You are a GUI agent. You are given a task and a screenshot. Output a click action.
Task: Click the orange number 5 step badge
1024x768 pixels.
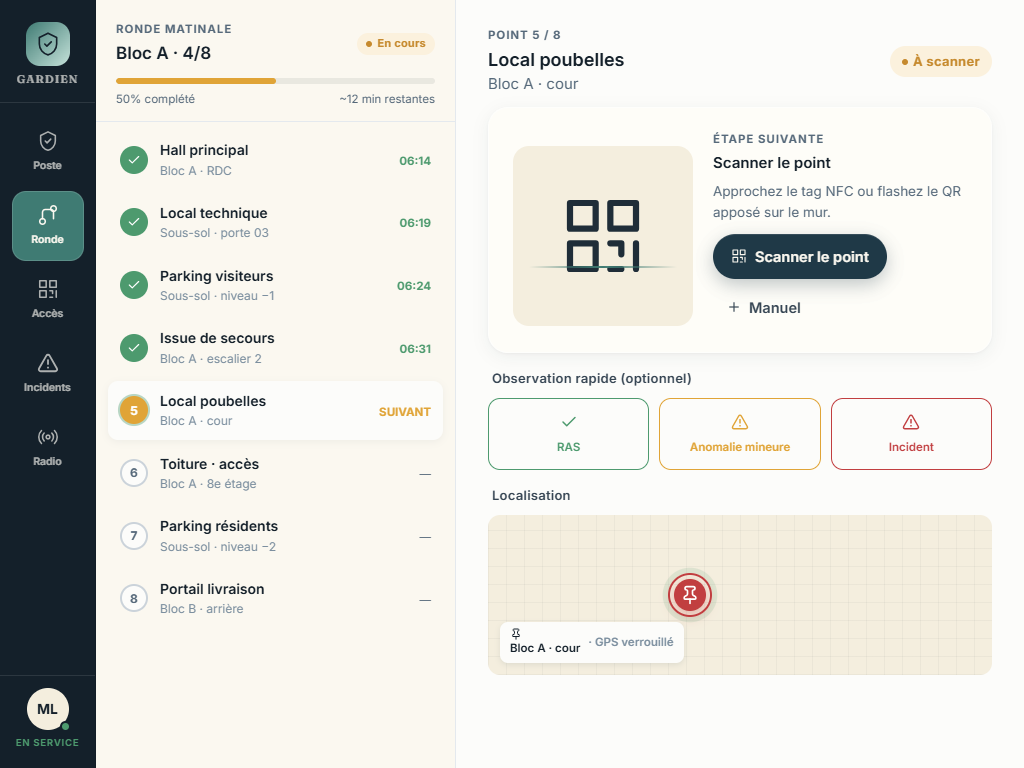point(134,411)
